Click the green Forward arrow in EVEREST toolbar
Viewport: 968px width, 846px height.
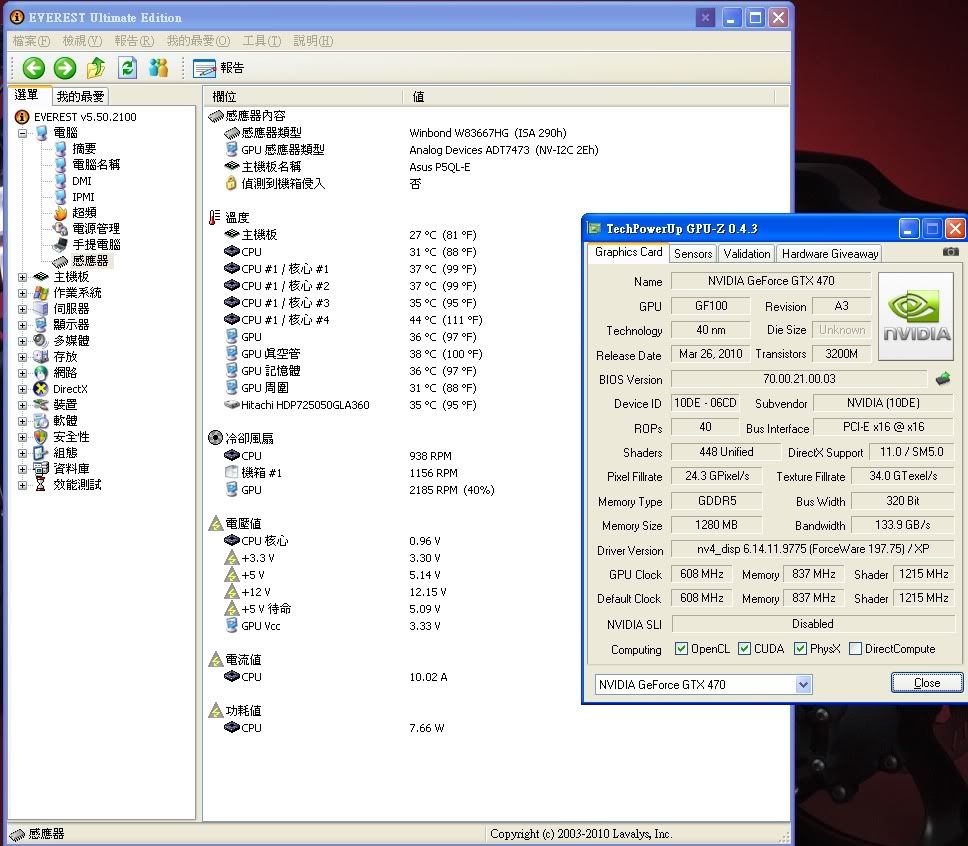(x=65, y=68)
